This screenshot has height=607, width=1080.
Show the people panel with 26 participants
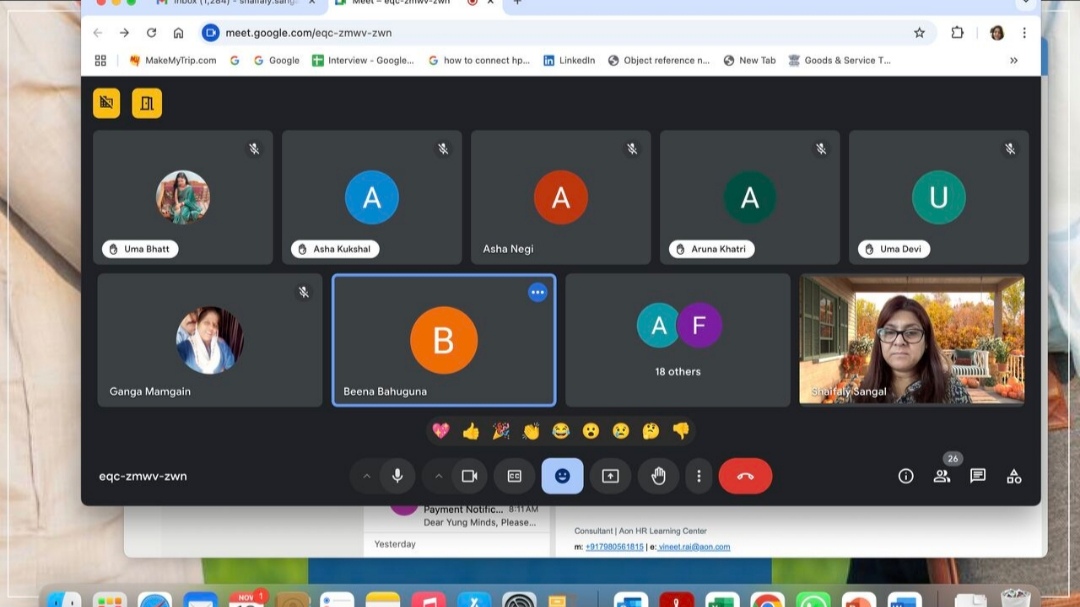pos(942,476)
